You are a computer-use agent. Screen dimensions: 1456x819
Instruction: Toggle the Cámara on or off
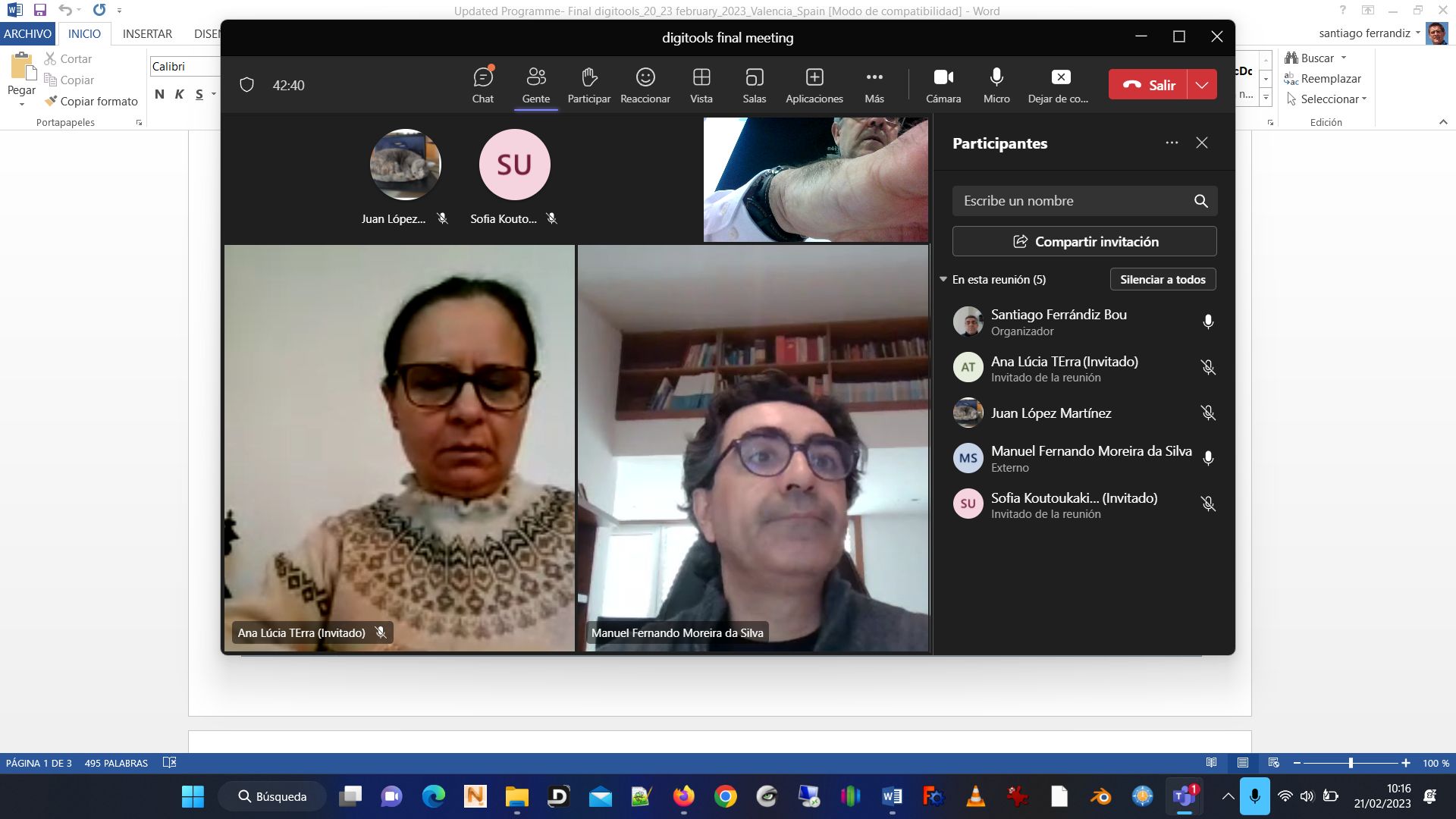click(x=943, y=84)
